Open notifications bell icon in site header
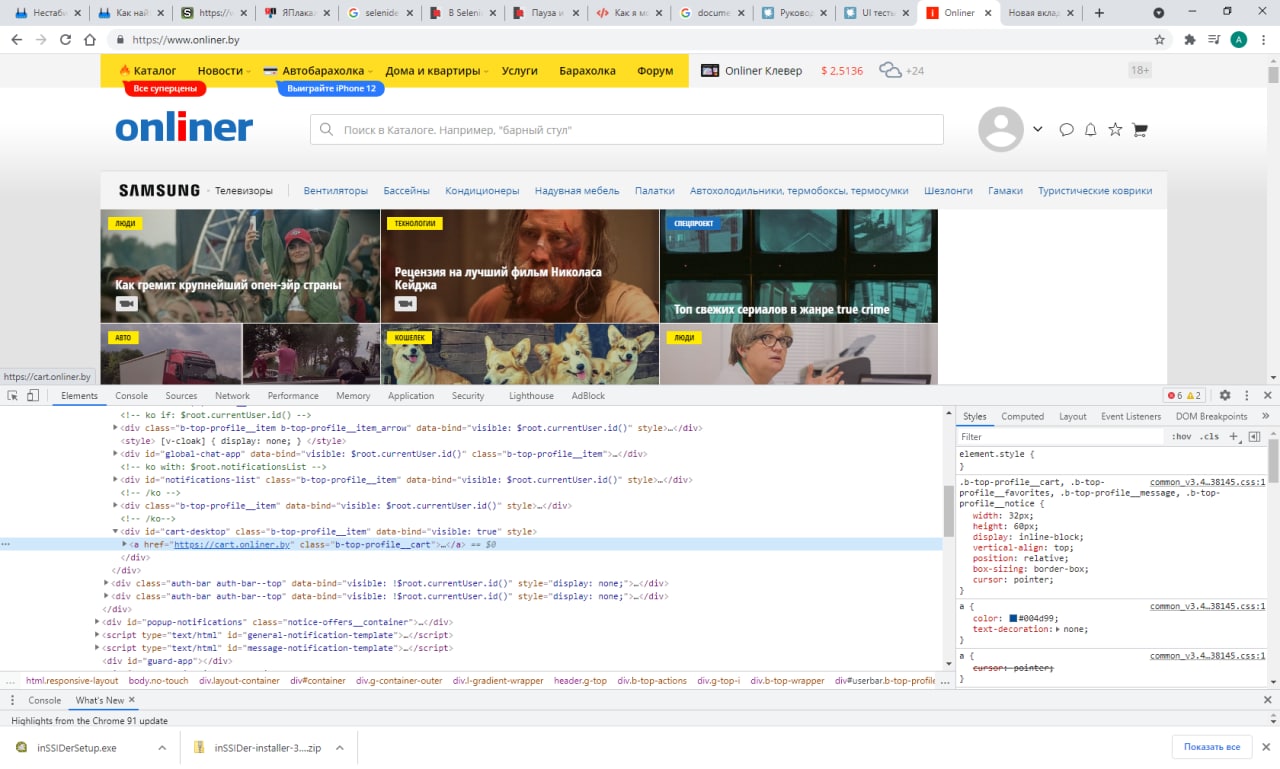The width and height of the screenshot is (1280, 769). coord(1091,130)
